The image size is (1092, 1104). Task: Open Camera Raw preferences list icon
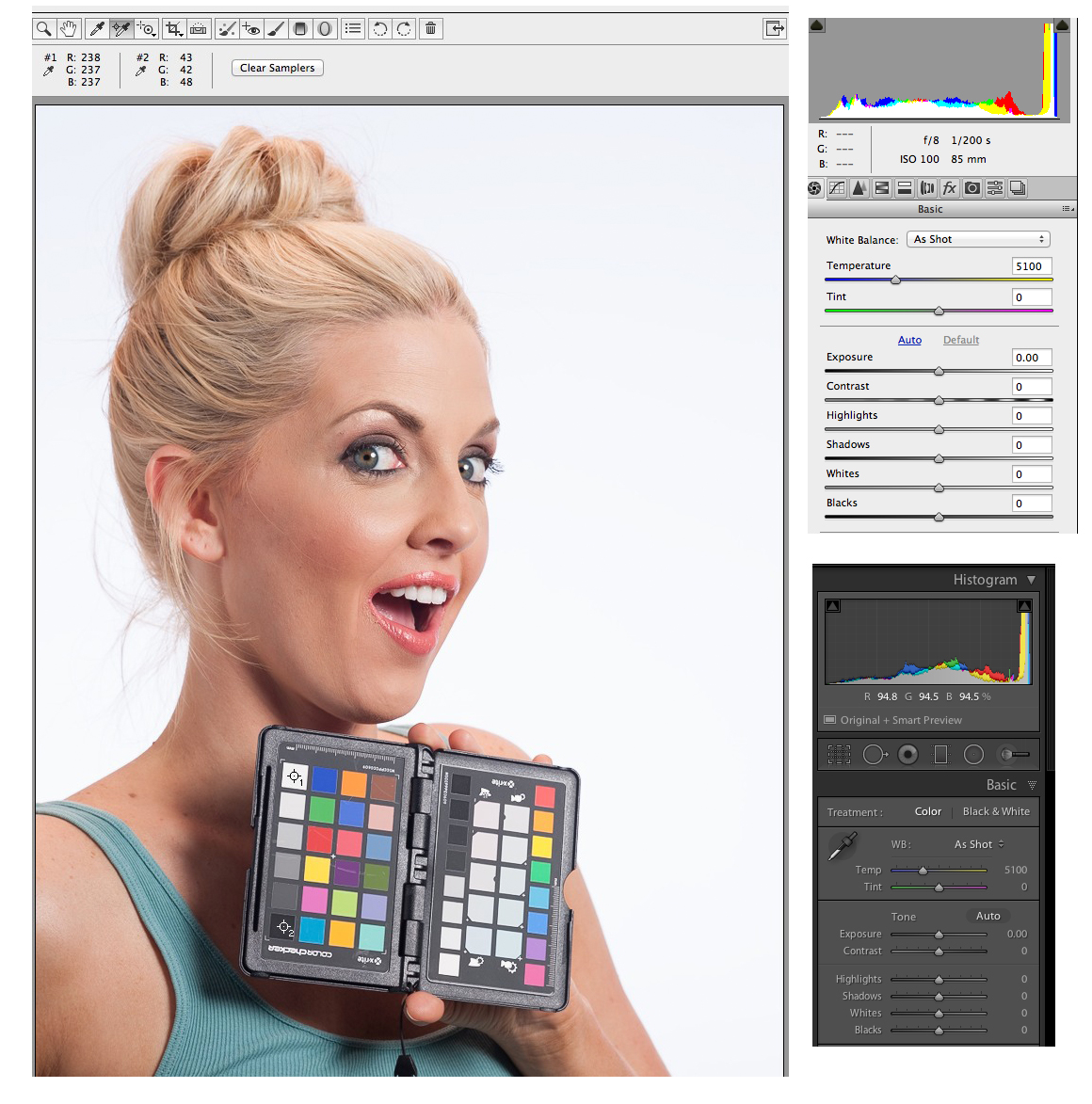353,29
